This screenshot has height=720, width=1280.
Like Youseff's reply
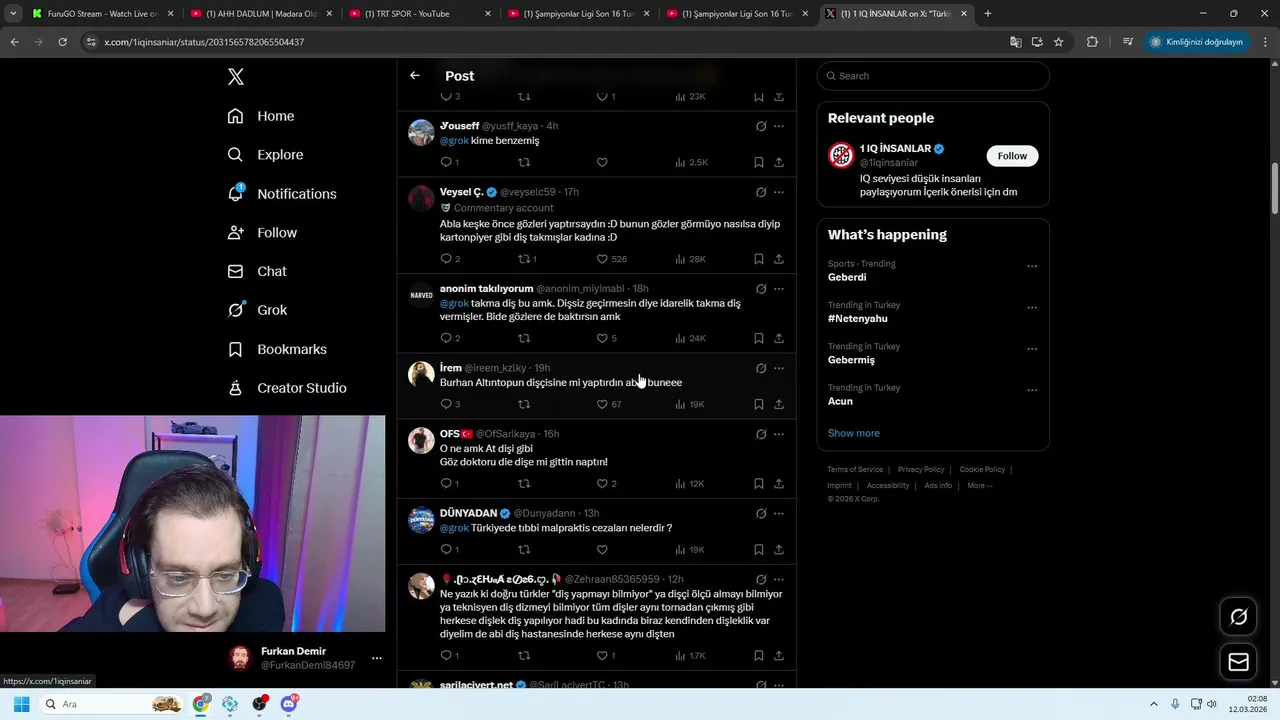(x=602, y=162)
